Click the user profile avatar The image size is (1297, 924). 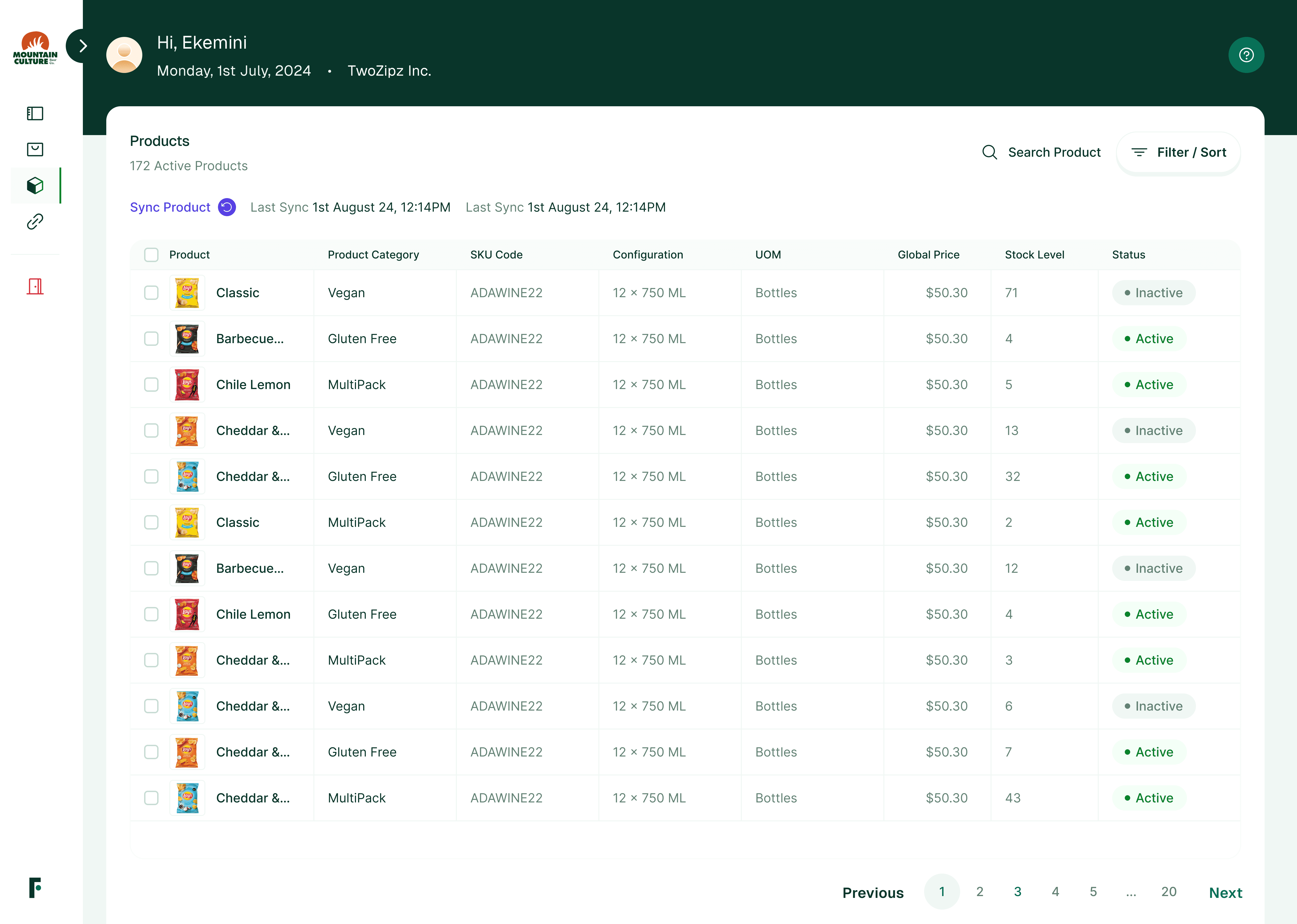125,55
